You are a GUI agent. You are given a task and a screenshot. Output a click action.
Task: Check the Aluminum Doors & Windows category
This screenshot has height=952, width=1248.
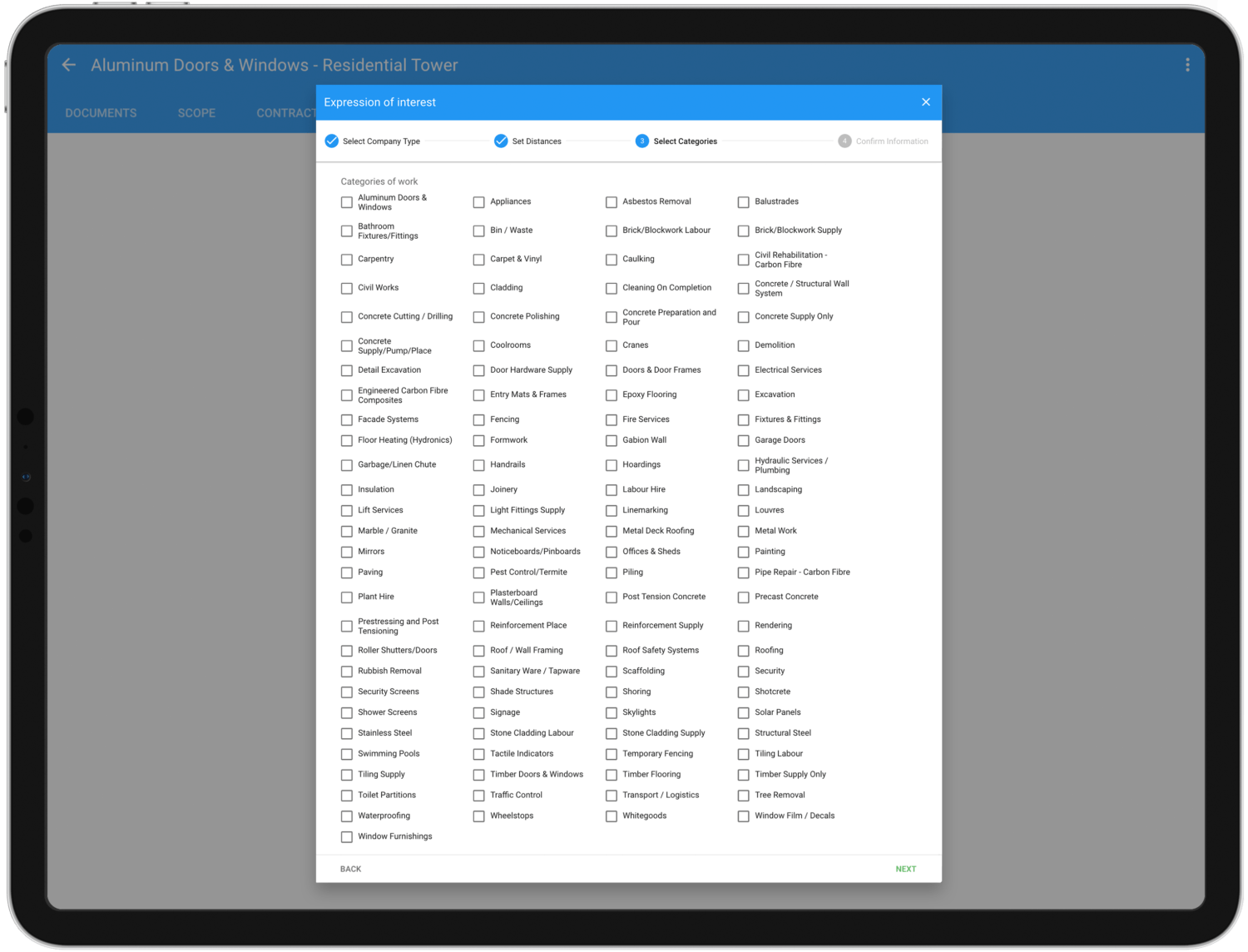click(346, 201)
